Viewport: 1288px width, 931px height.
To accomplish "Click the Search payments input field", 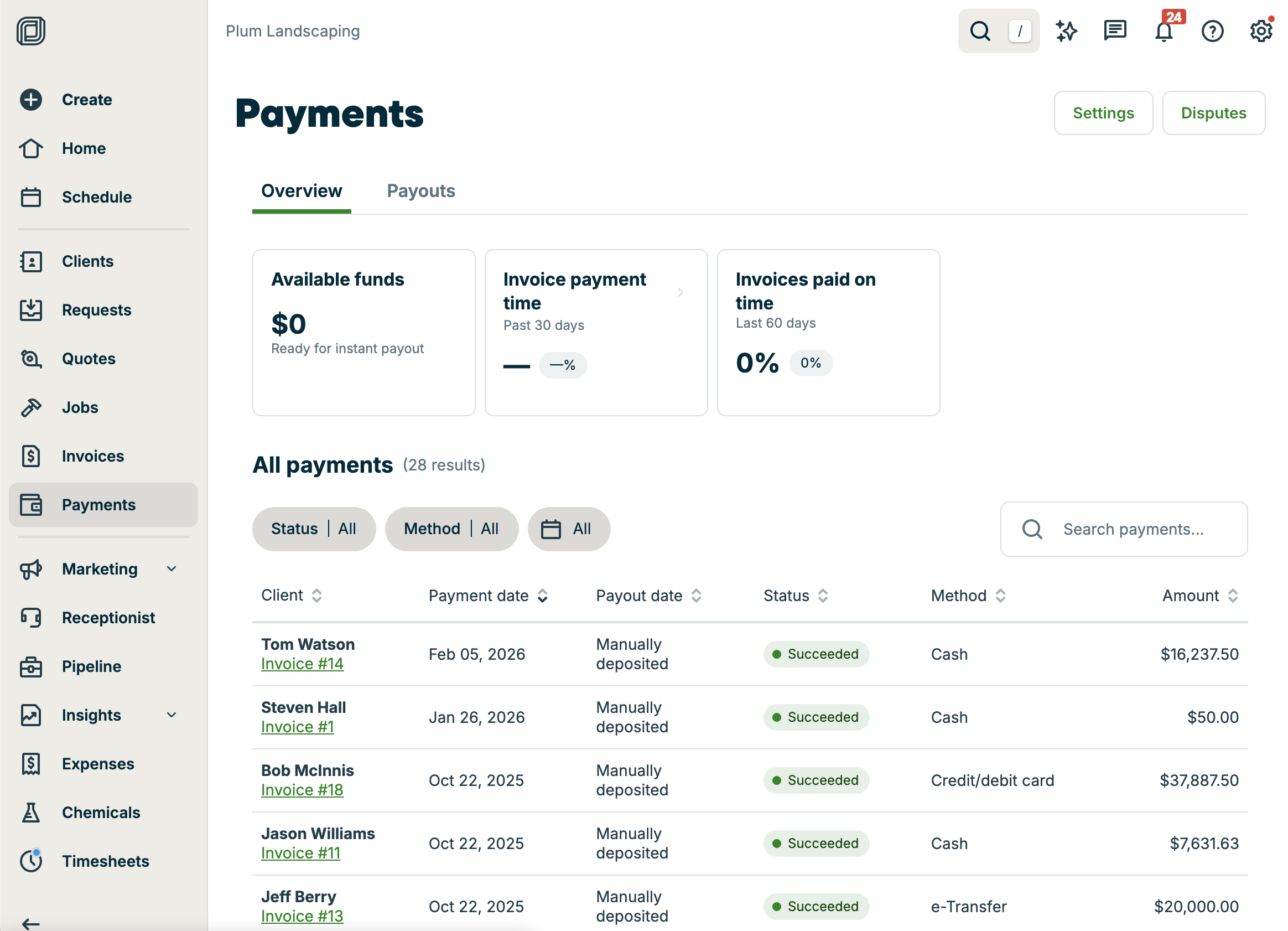I will 1133,529.
